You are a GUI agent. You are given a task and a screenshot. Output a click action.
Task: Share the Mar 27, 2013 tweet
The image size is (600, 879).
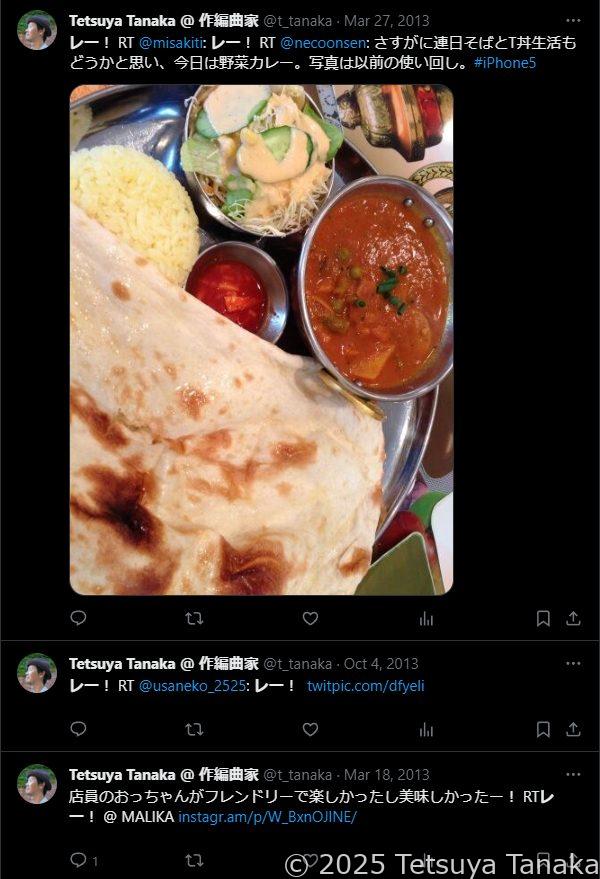coord(573,618)
